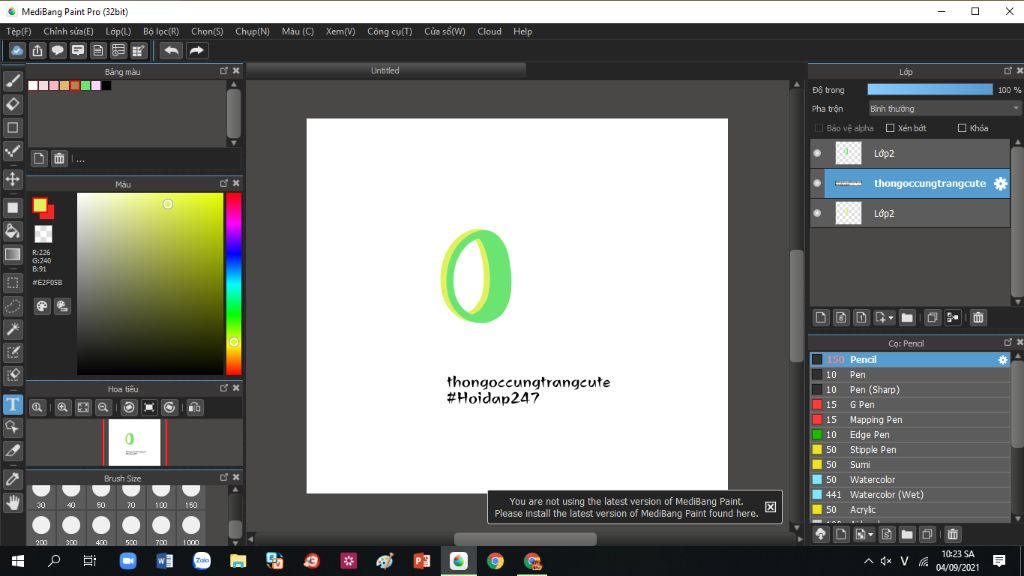The width and height of the screenshot is (1024, 576).
Task: Close the update notification banner
Action: pos(771,507)
